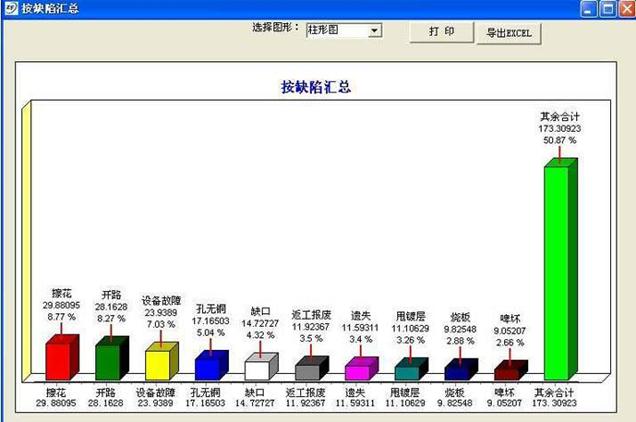Image resolution: width=636 pixels, height=422 pixels.
Task: Click the tall green 其余合计 bar
Action: point(557,272)
